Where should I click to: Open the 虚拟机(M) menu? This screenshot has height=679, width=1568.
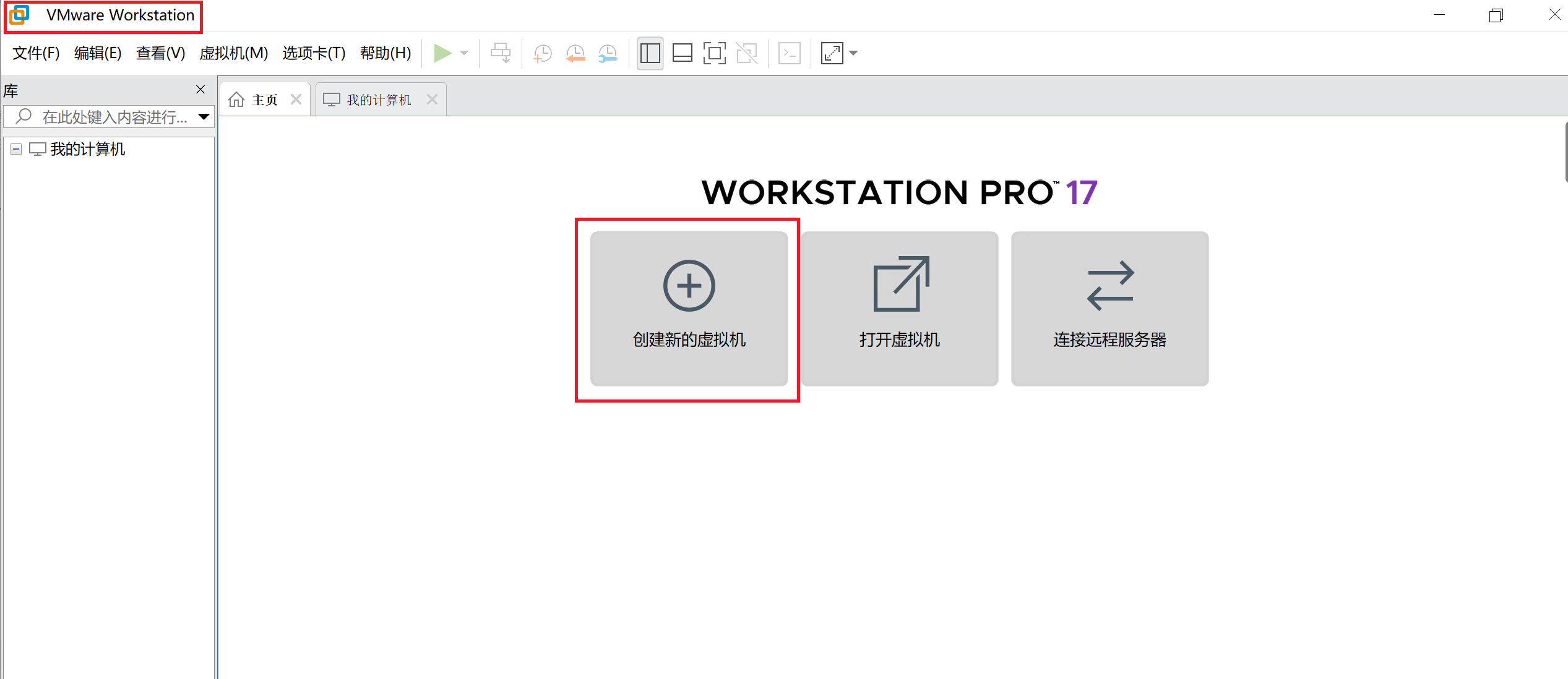coord(234,53)
